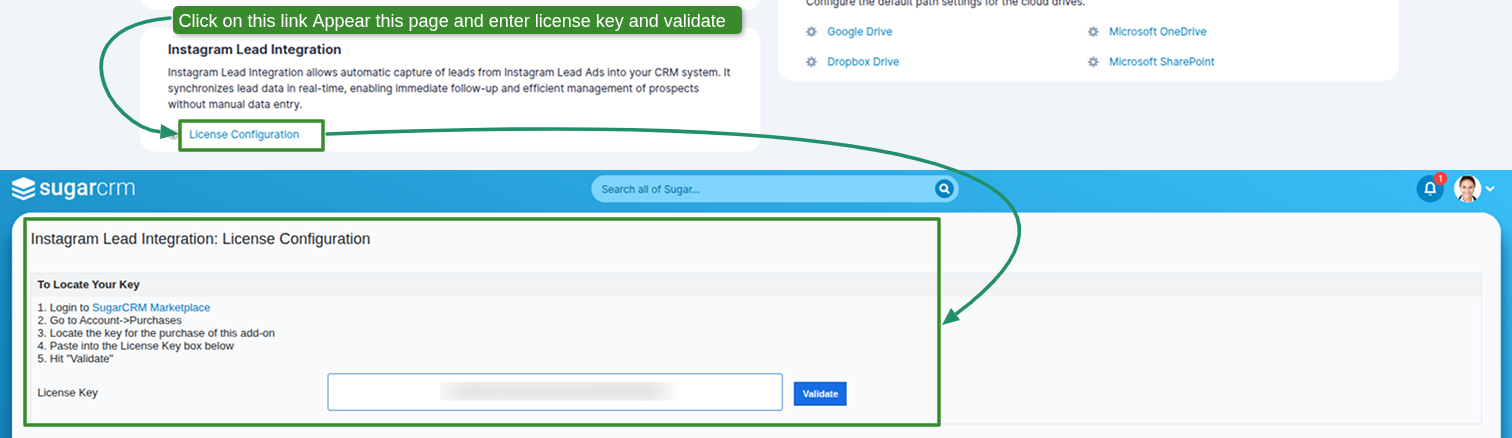1512x438 pixels.
Task: Open Google Drive settings link
Action: [859, 32]
